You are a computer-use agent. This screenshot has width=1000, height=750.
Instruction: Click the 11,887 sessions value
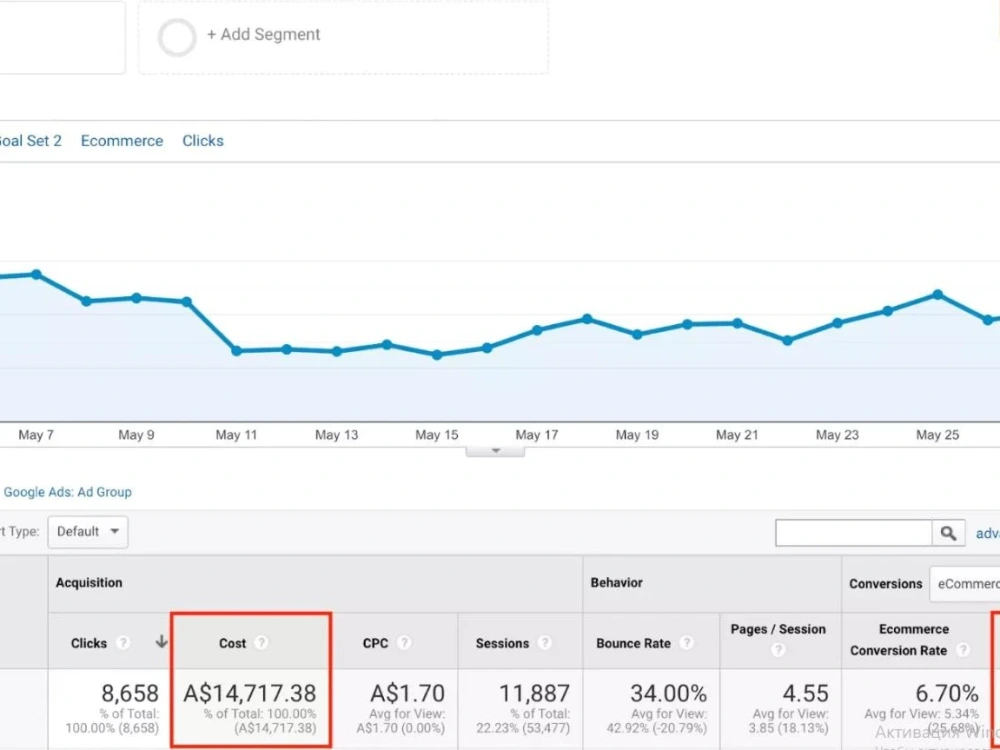[x=534, y=693]
